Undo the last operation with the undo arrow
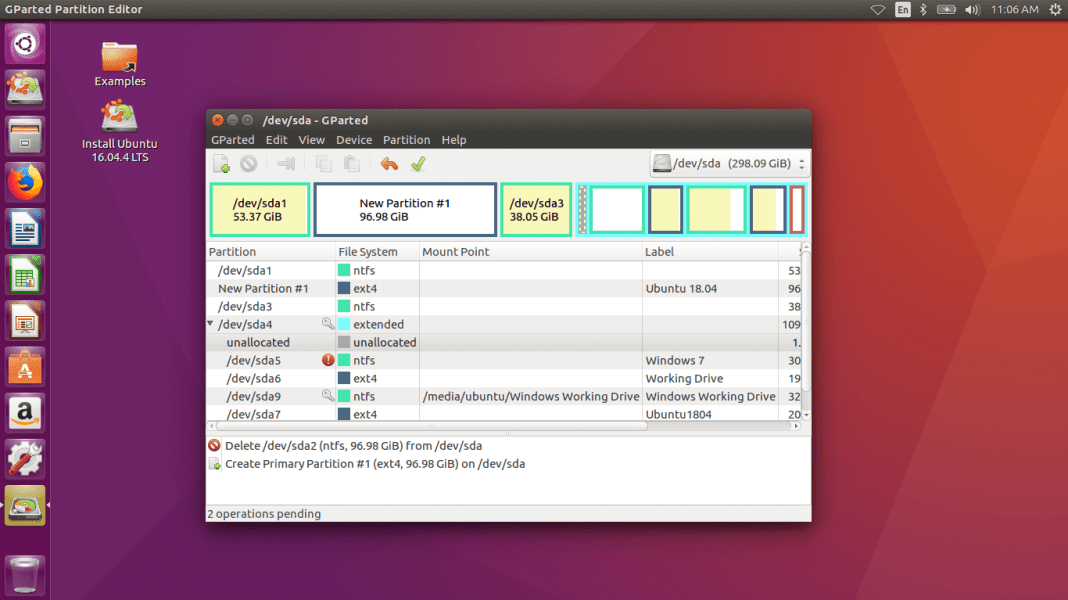This screenshot has width=1068, height=600. tap(390, 163)
